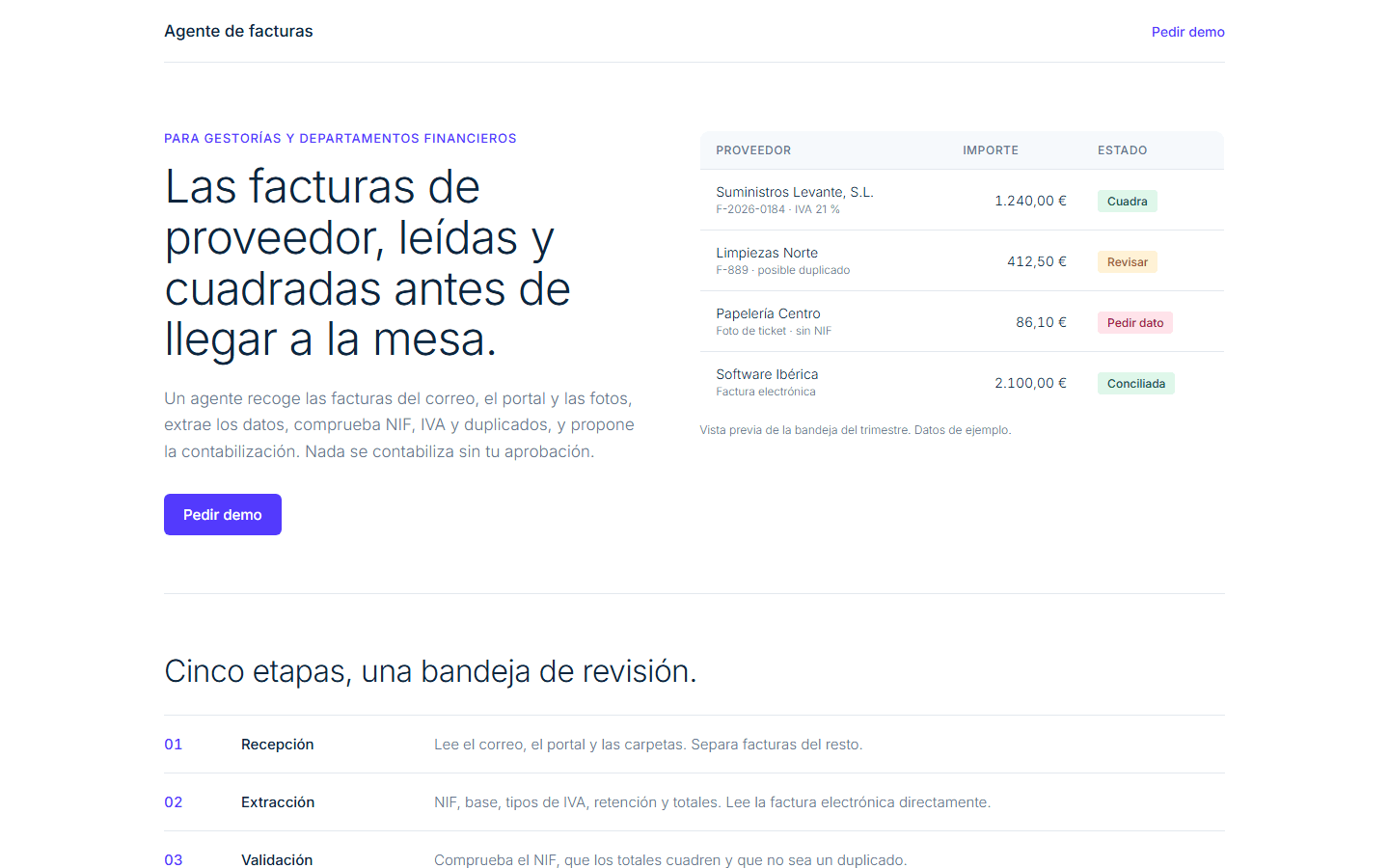This screenshot has height=868, width=1389.
Task: Click the 'Vista previa de la bandeja' caption
Action: [856, 430]
